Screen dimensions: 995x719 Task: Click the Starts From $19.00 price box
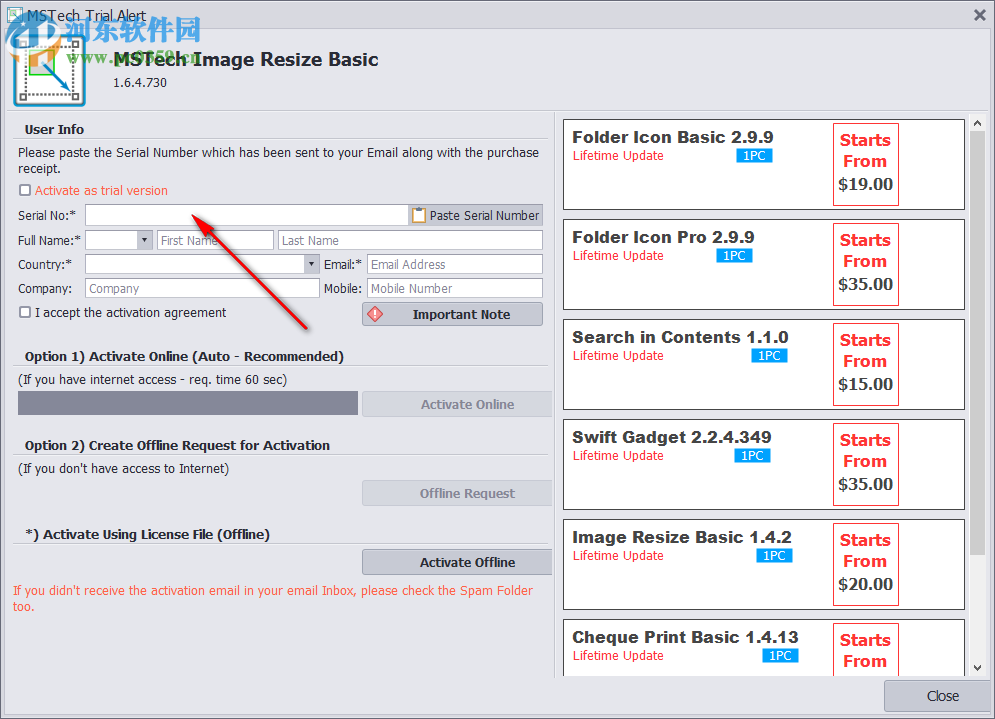pos(865,163)
